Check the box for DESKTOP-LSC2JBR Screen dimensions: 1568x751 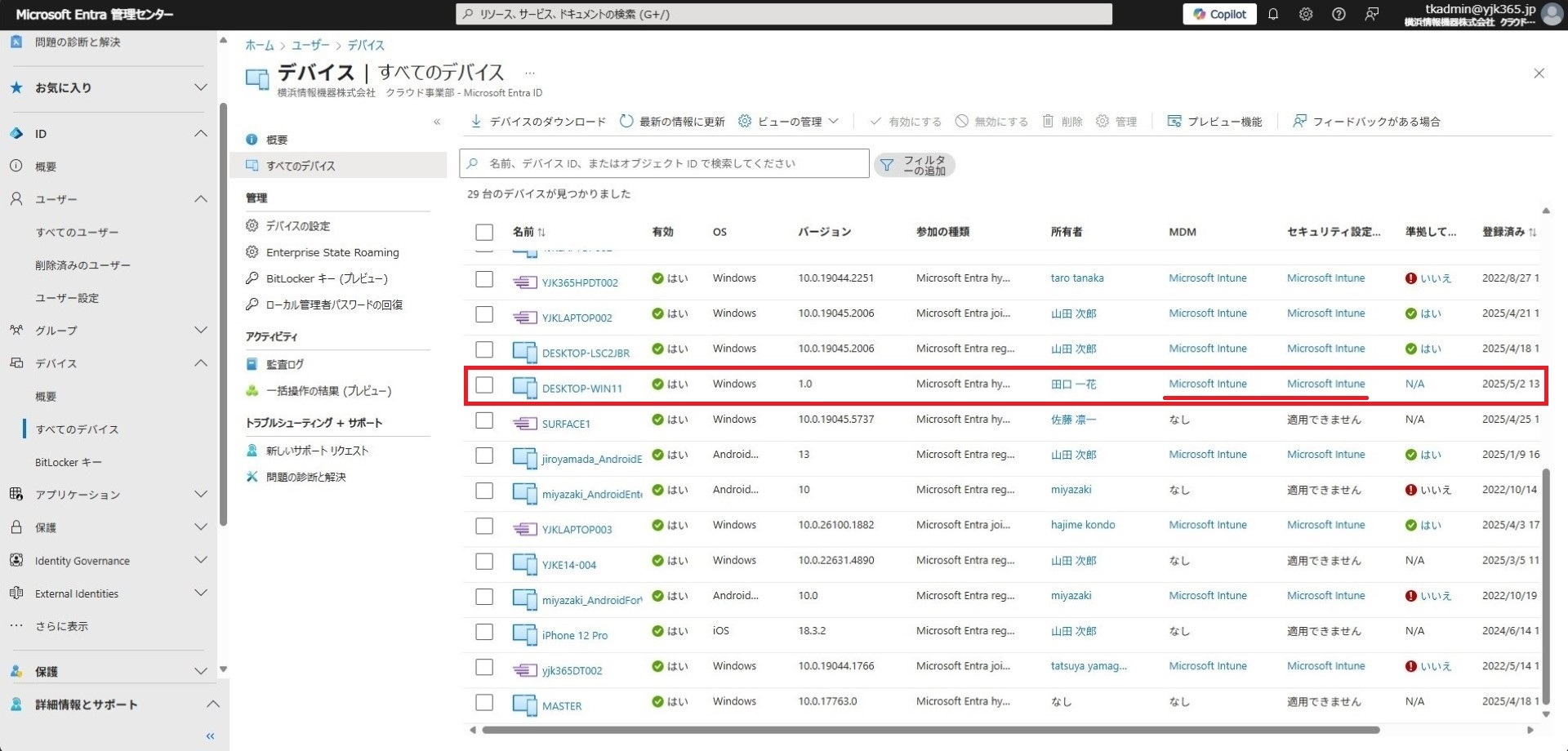click(484, 349)
